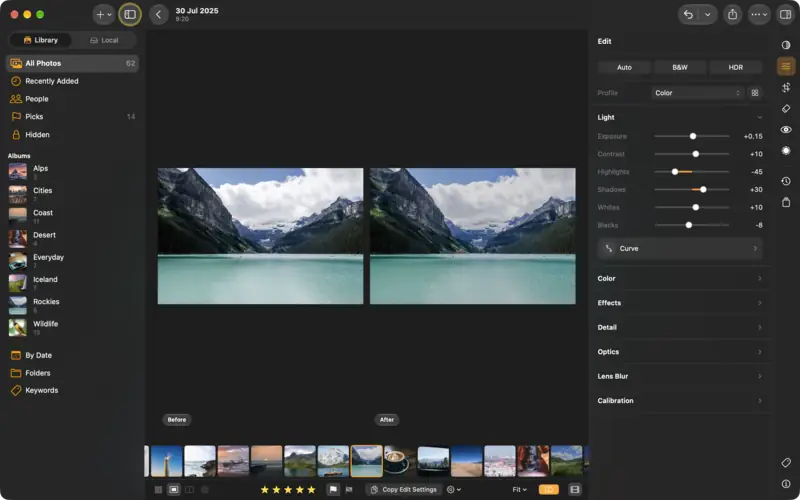The width and height of the screenshot is (800, 500).
Task: Expand the Effects section
Action: (680, 303)
